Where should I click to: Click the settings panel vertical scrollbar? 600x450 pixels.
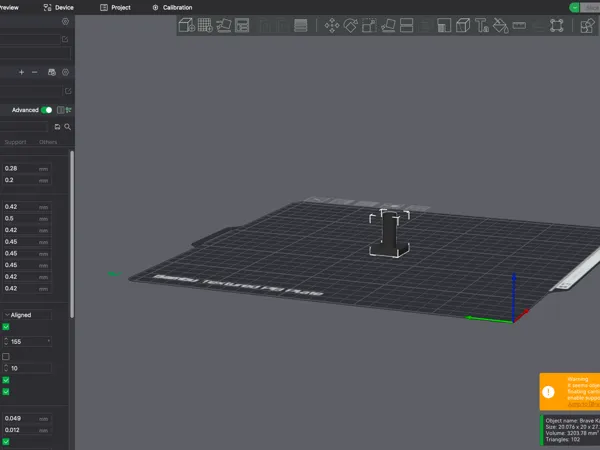pos(72,234)
